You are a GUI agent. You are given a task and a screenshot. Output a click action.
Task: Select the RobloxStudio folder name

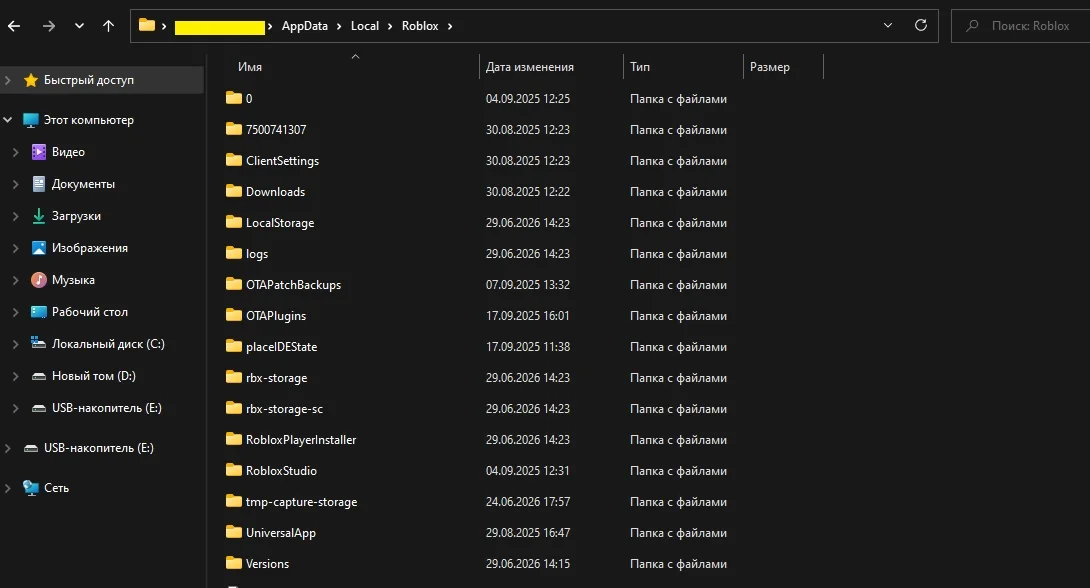282,471
